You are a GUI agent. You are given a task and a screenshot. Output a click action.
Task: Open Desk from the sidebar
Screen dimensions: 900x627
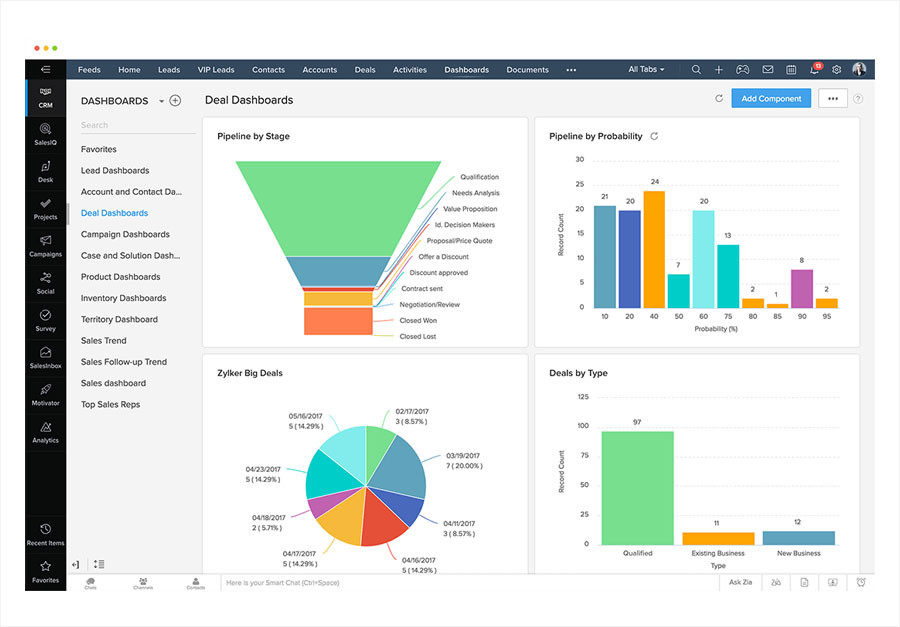[45, 172]
